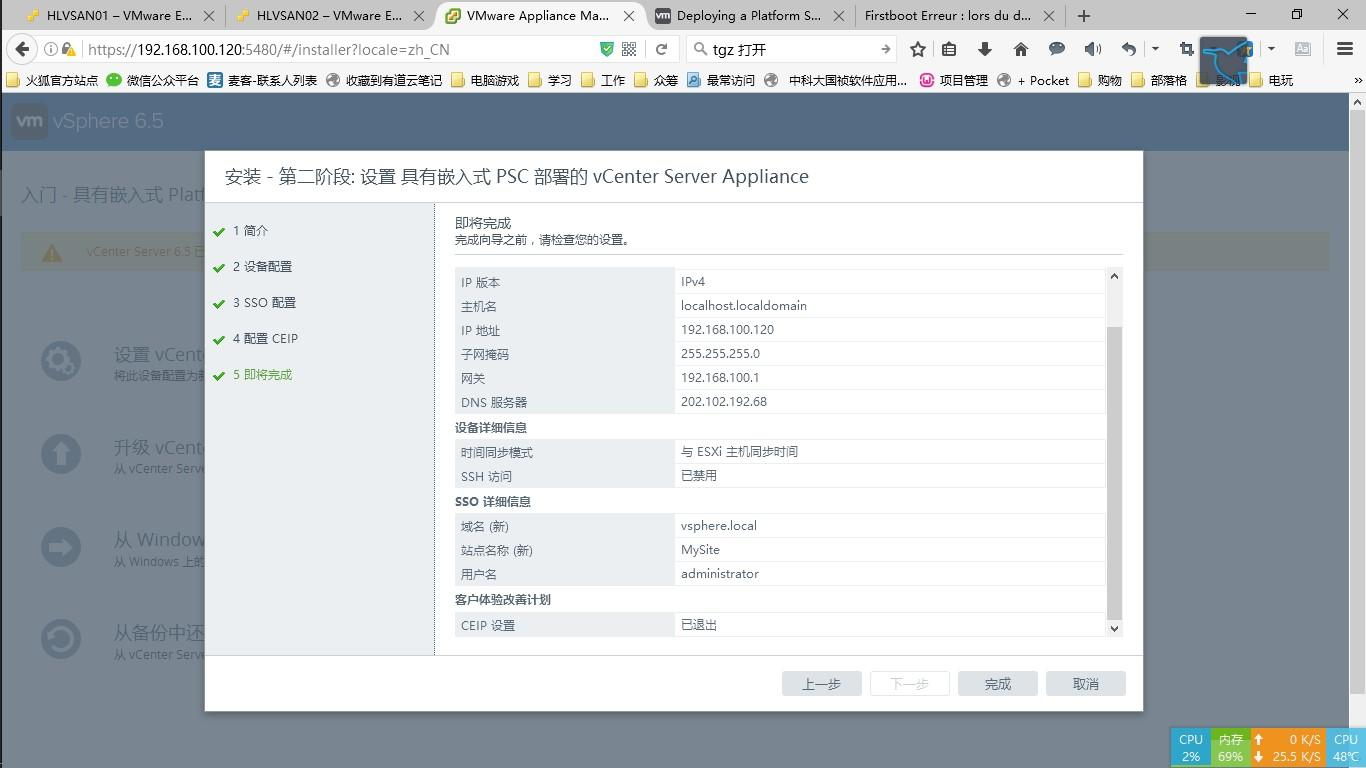Image resolution: width=1366 pixels, height=768 pixels.
Task: Open 最常访问 bookmark
Action: pos(721,80)
